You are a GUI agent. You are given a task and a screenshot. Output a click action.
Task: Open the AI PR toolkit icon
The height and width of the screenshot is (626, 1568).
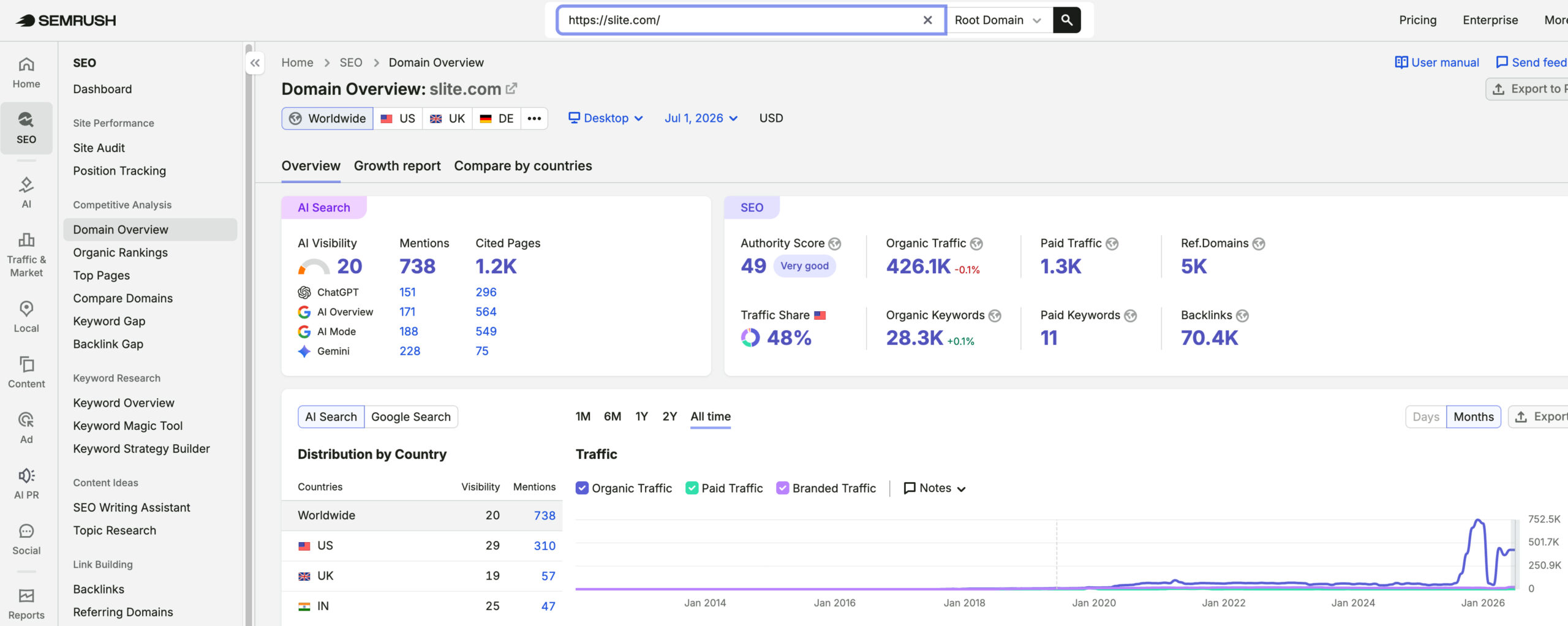pyautogui.click(x=26, y=483)
